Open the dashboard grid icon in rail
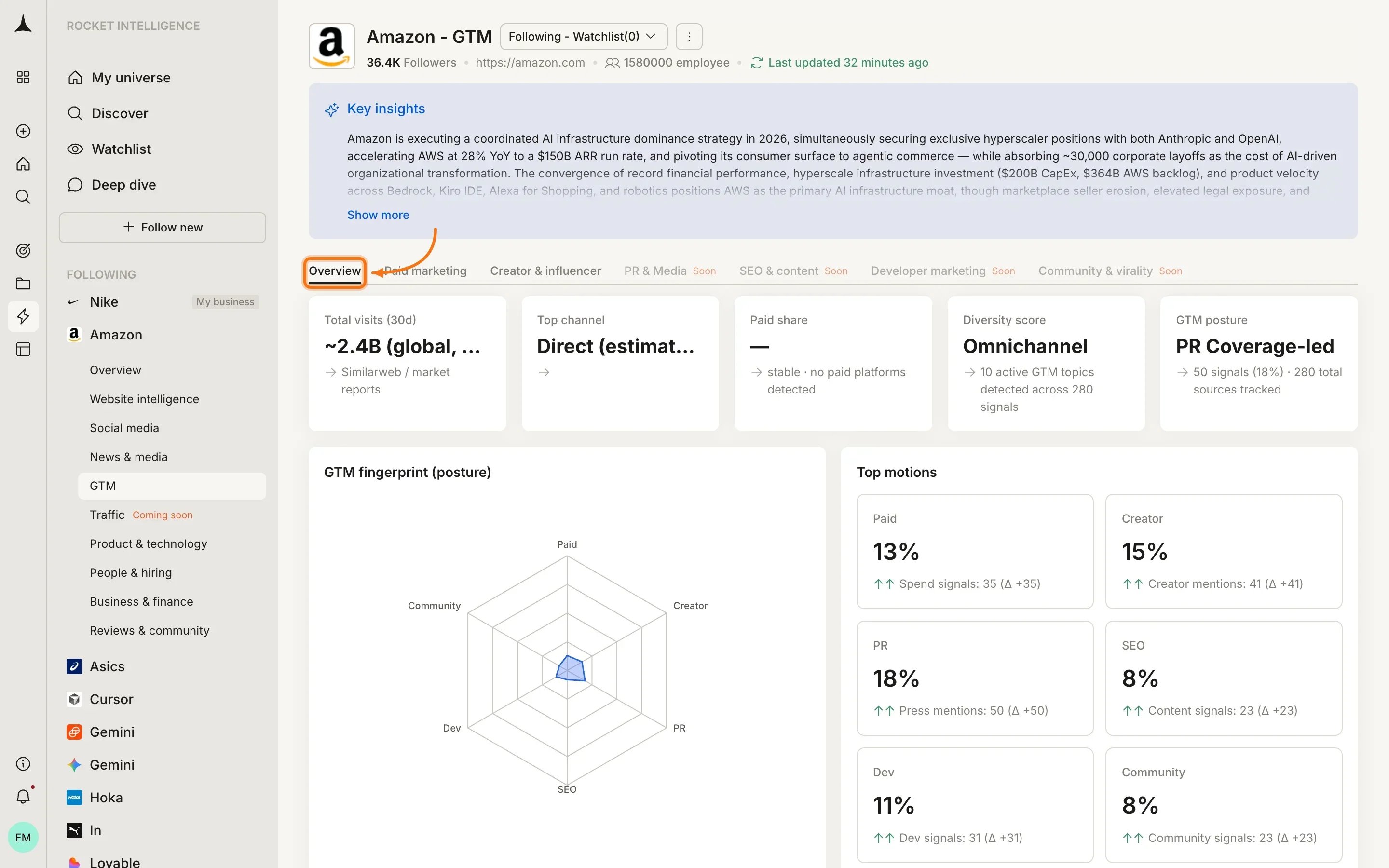 click(x=23, y=78)
